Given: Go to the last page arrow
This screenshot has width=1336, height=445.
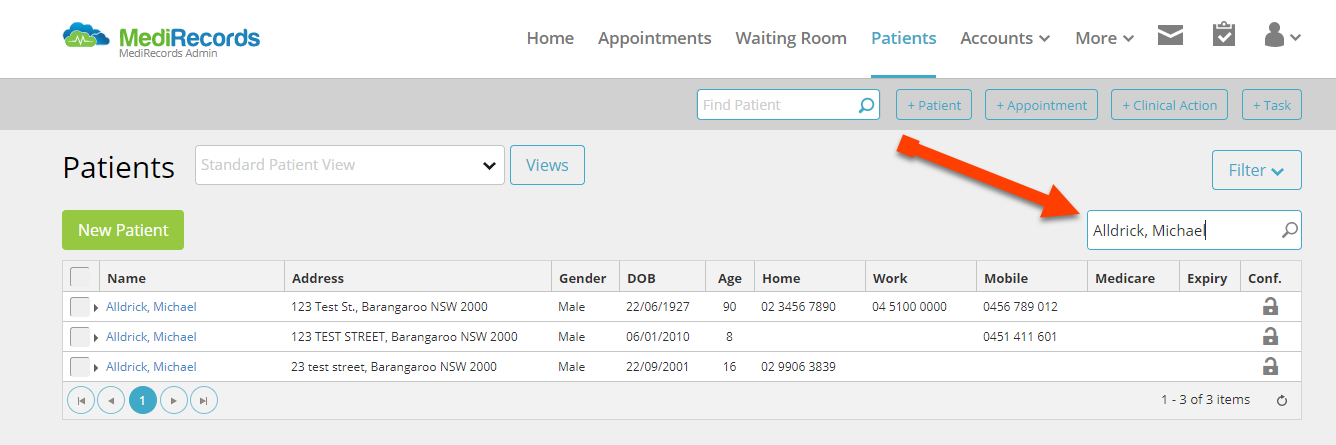Looking at the screenshot, I should [204, 401].
